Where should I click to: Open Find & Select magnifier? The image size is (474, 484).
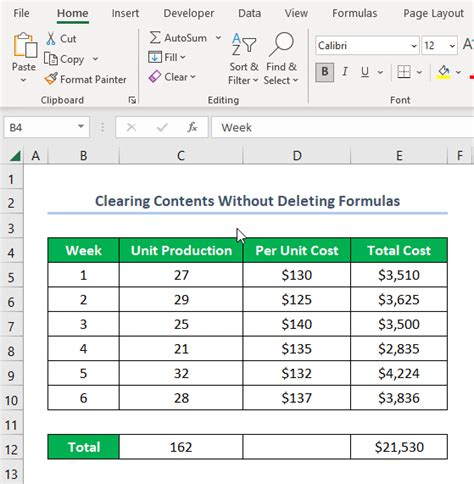(x=281, y=59)
